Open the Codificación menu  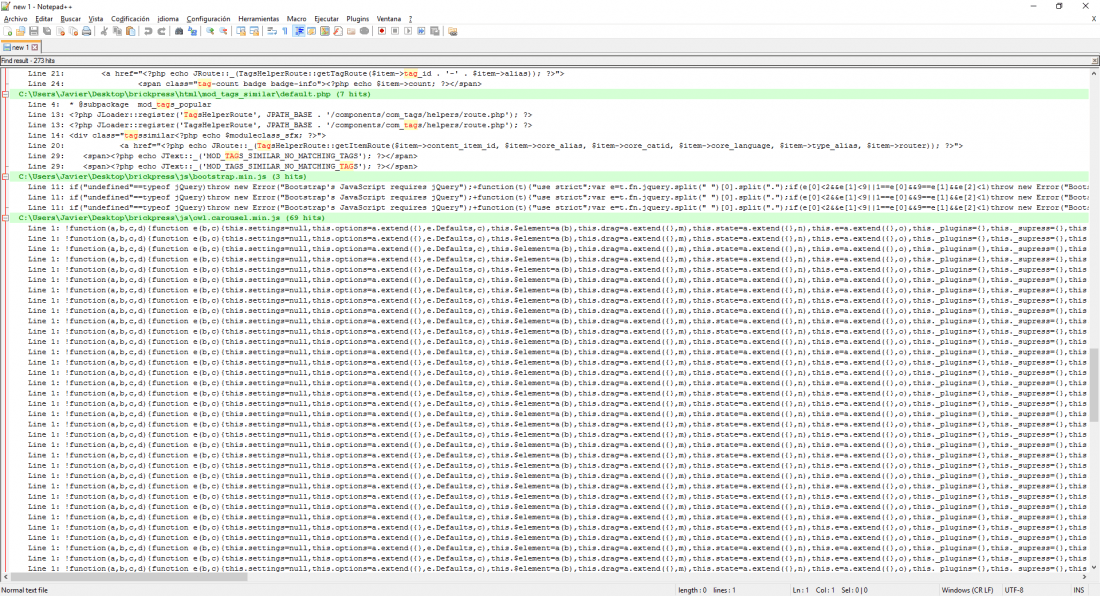(x=130, y=19)
